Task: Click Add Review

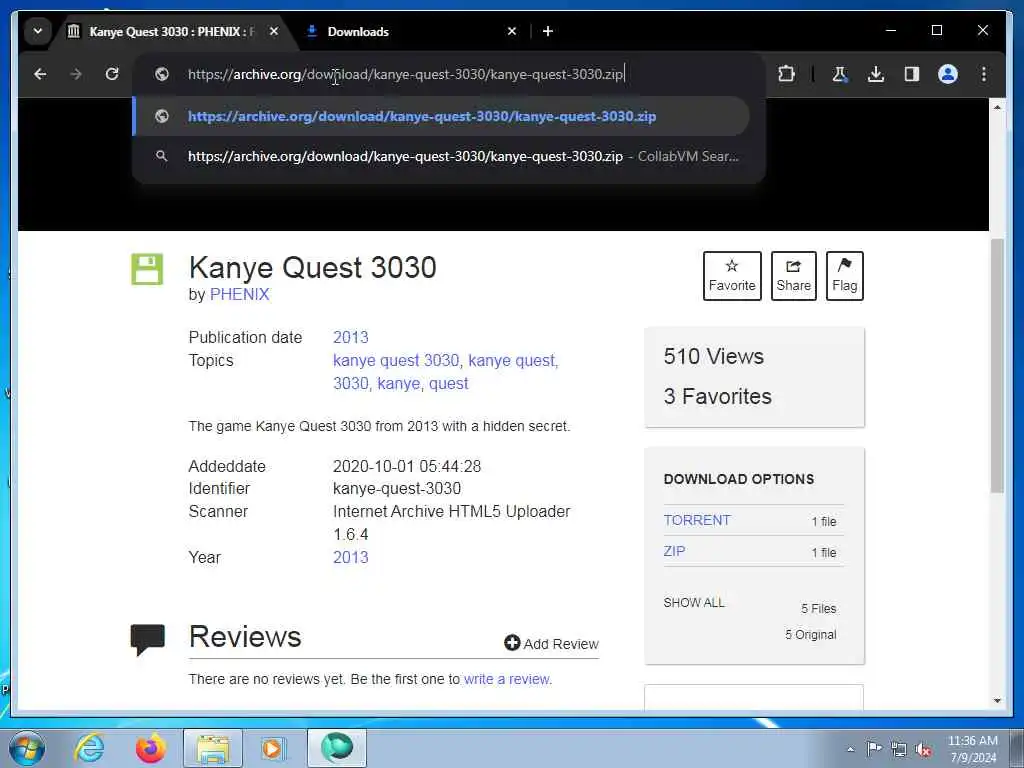Action: pyautogui.click(x=551, y=644)
